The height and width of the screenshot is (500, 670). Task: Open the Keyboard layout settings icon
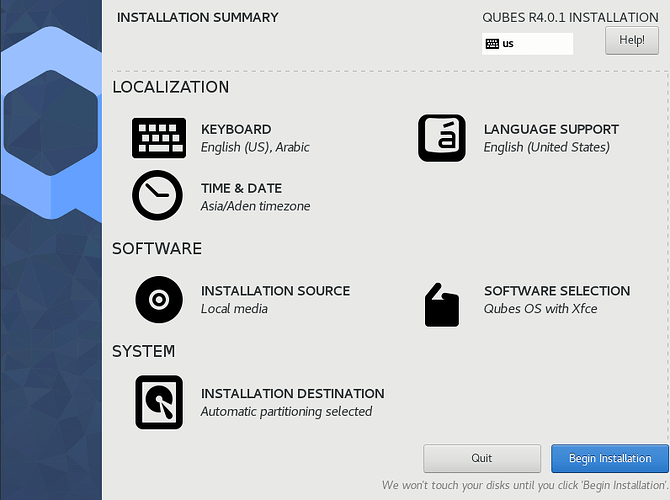(x=159, y=138)
